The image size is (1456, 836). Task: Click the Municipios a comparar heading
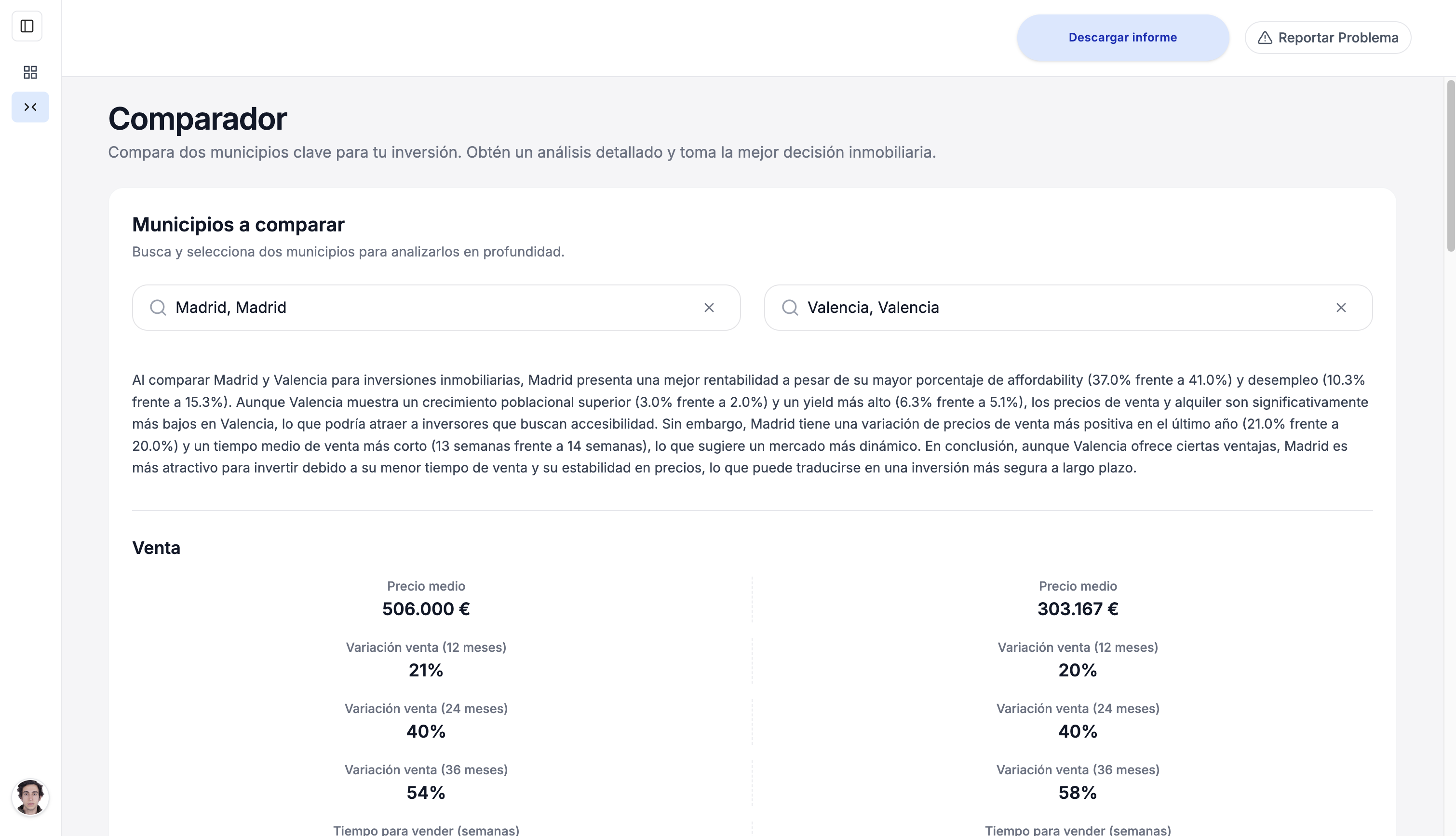coord(238,224)
